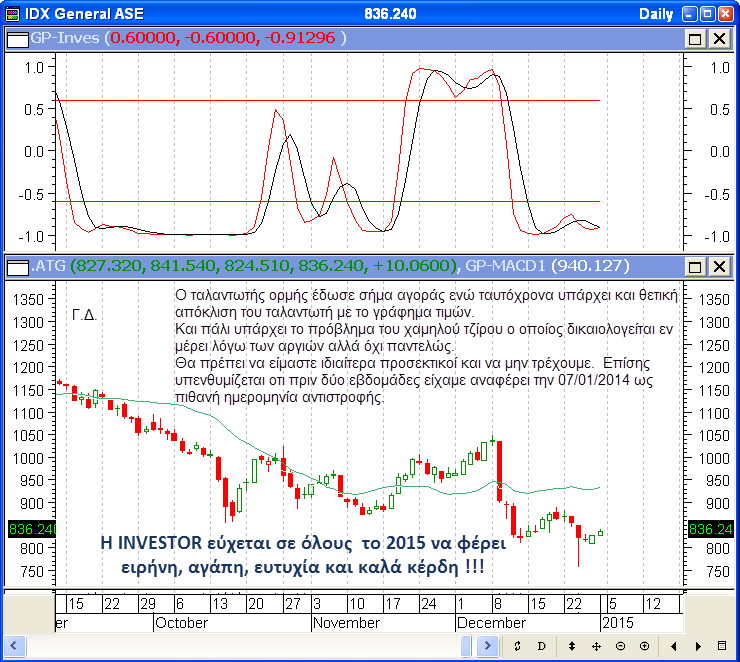This screenshot has width=740, height=662.
Task: Close the GP-Inves indicator pane
Action: (x=719, y=39)
